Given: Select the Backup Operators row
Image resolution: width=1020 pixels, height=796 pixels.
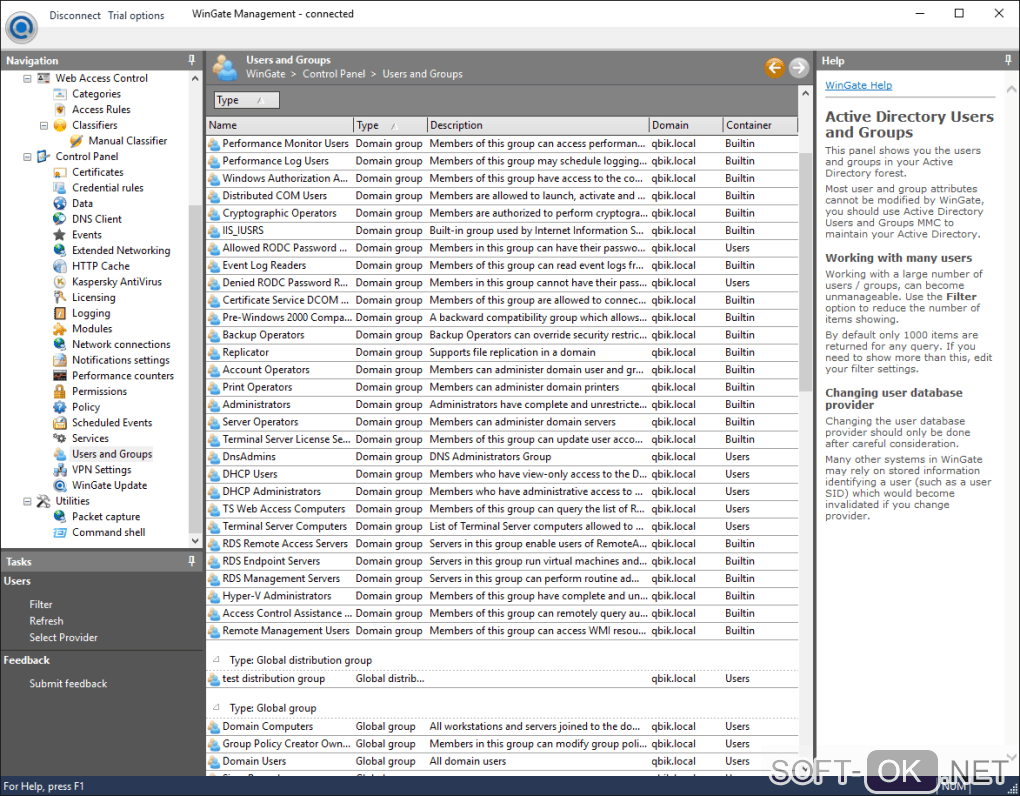Looking at the screenshot, I should [x=502, y=335].
